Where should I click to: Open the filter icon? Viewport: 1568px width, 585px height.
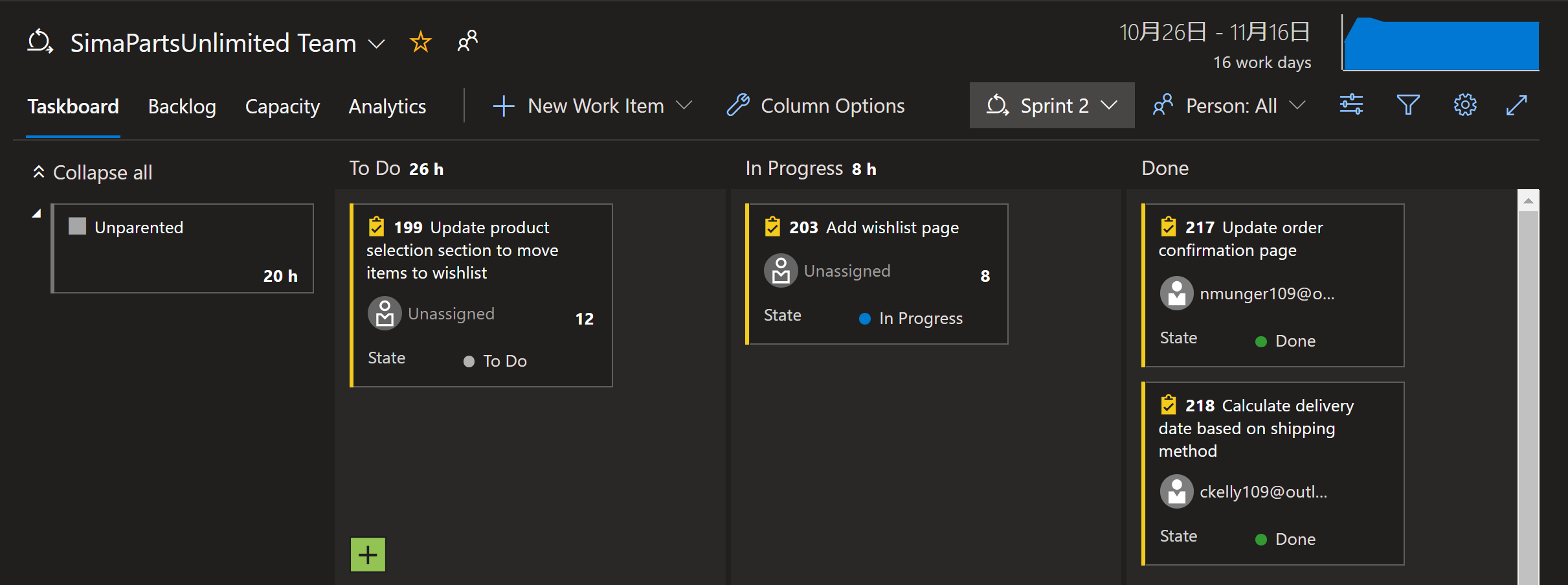click(1408, 105)
